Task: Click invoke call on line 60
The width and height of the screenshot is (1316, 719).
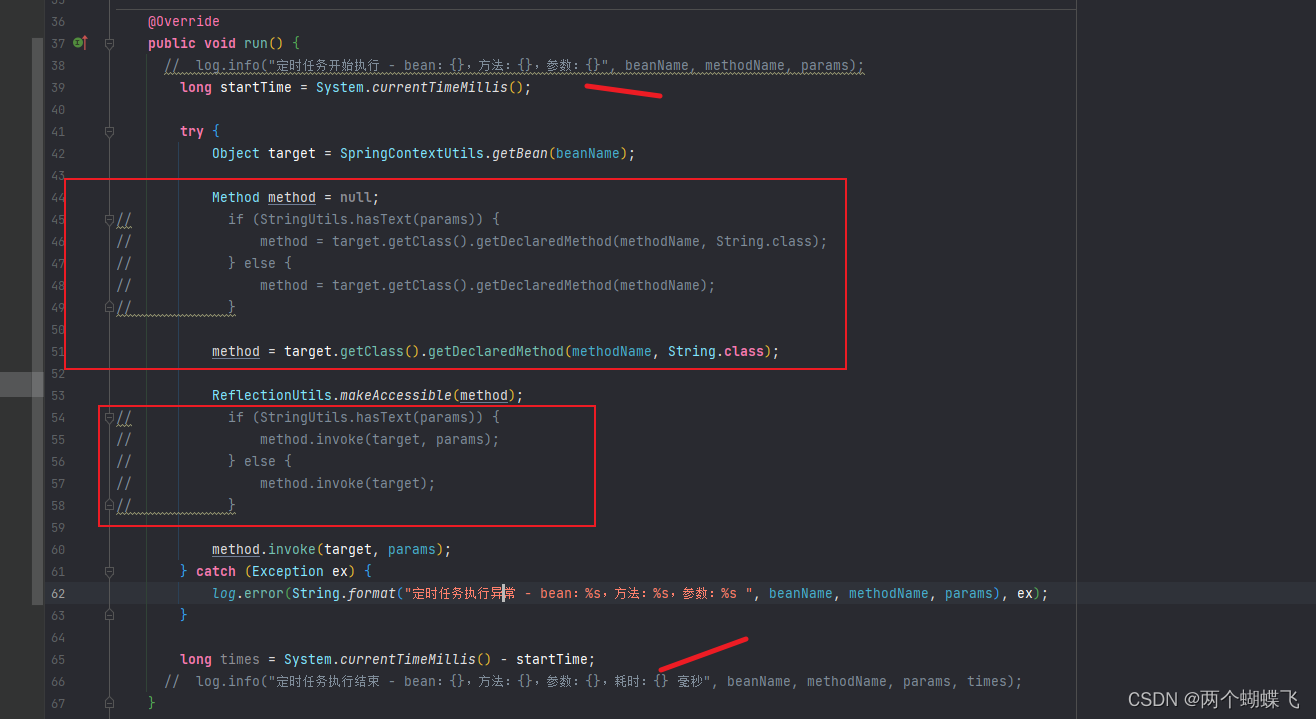Action: click(x=292, y=549)
